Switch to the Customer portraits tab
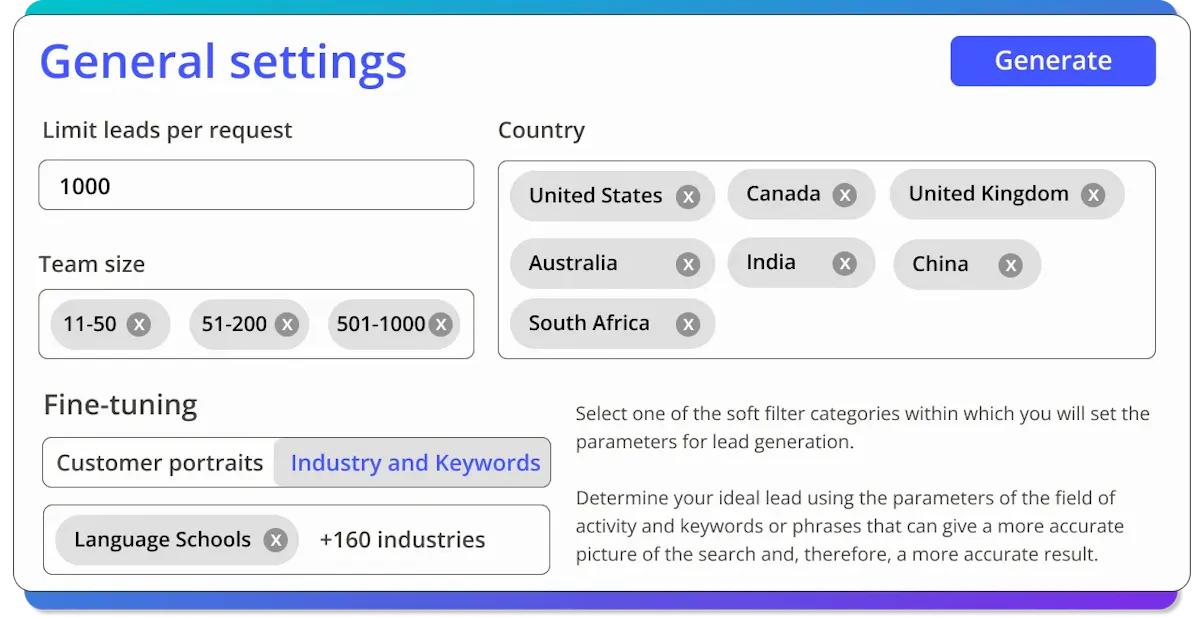This screenshot has height=617, width=1200. click(x=160, y=463)
